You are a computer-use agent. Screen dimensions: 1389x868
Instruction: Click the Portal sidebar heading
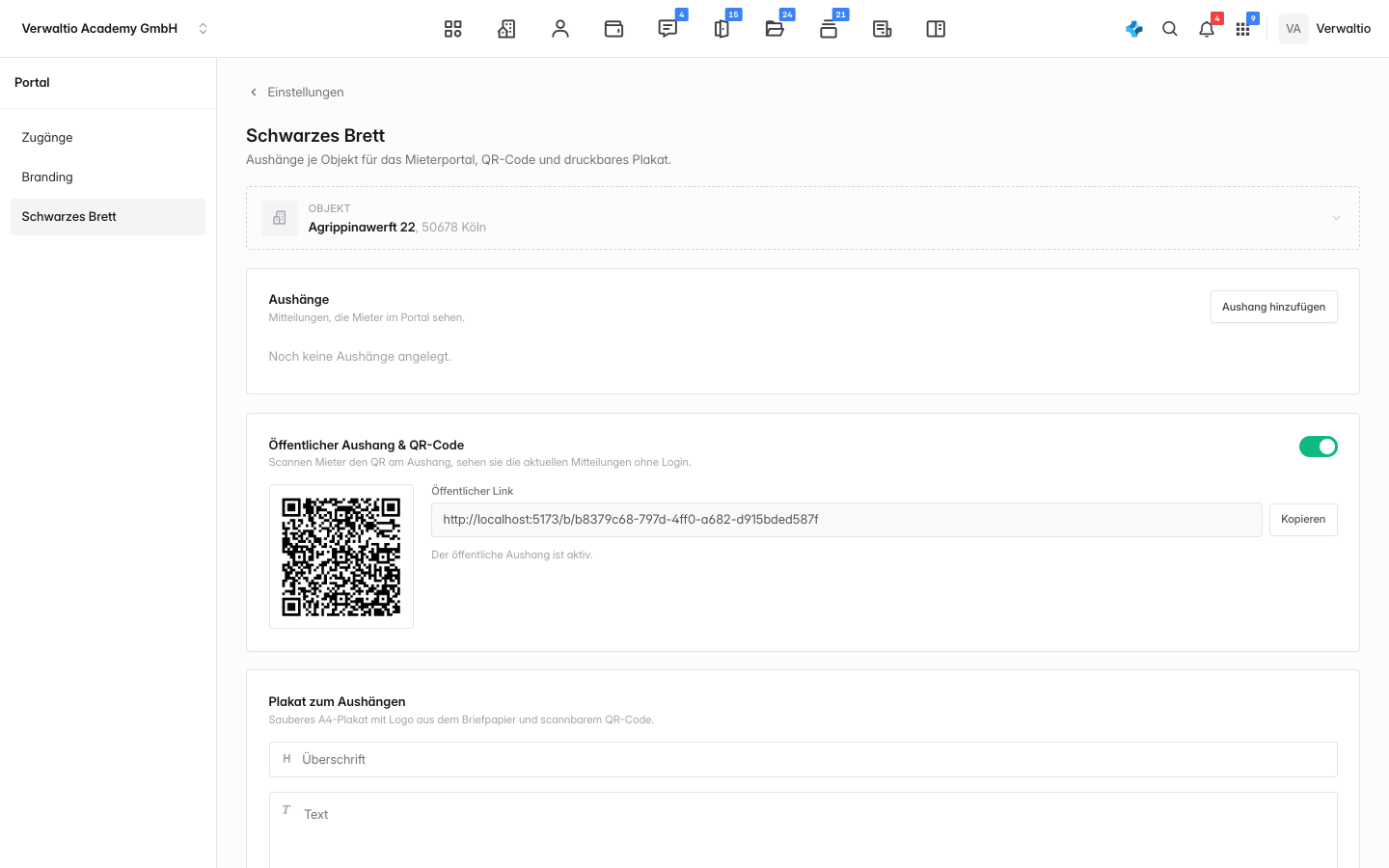coord(32,83)
